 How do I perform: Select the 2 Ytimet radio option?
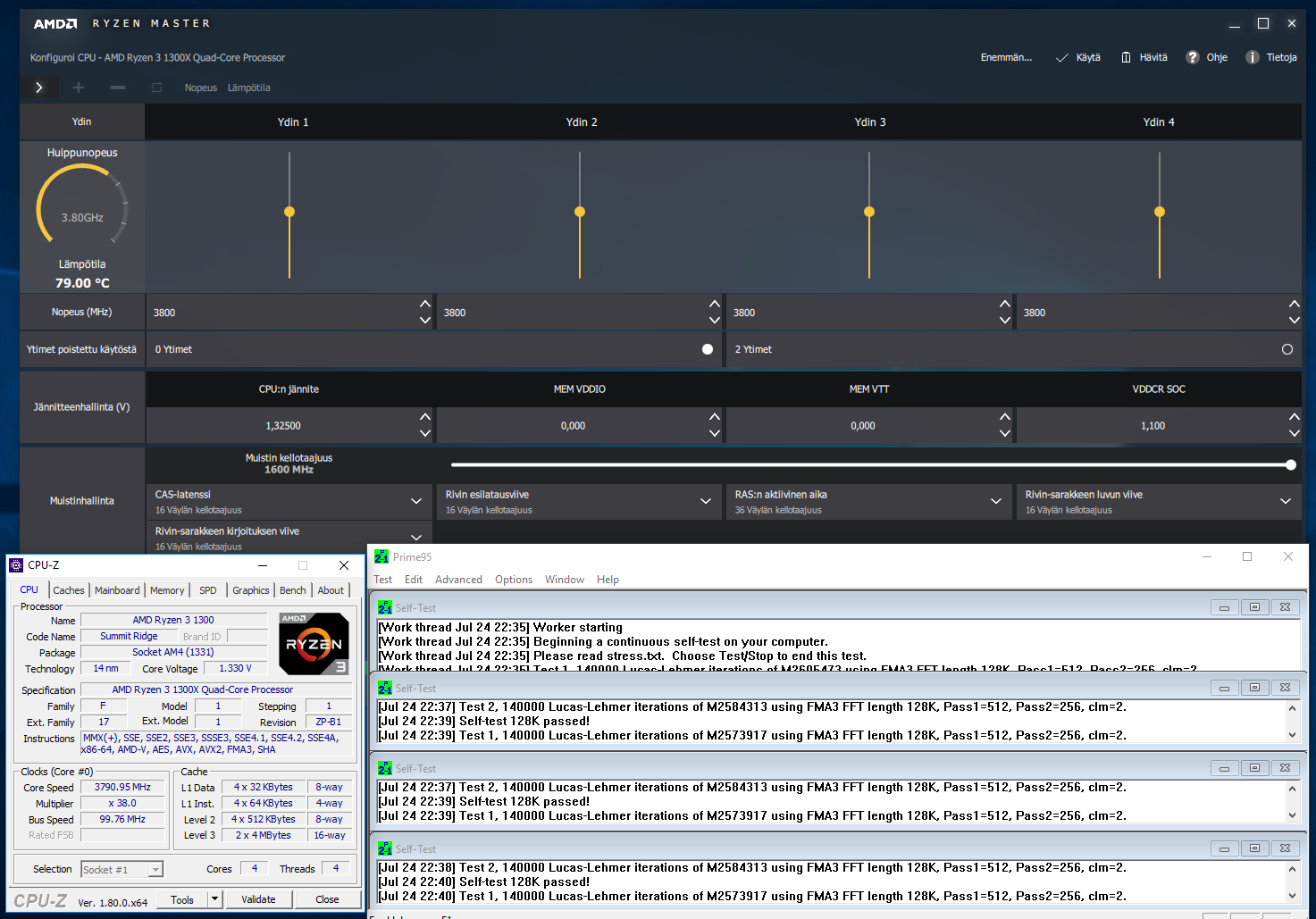(x=1287, y=349)
